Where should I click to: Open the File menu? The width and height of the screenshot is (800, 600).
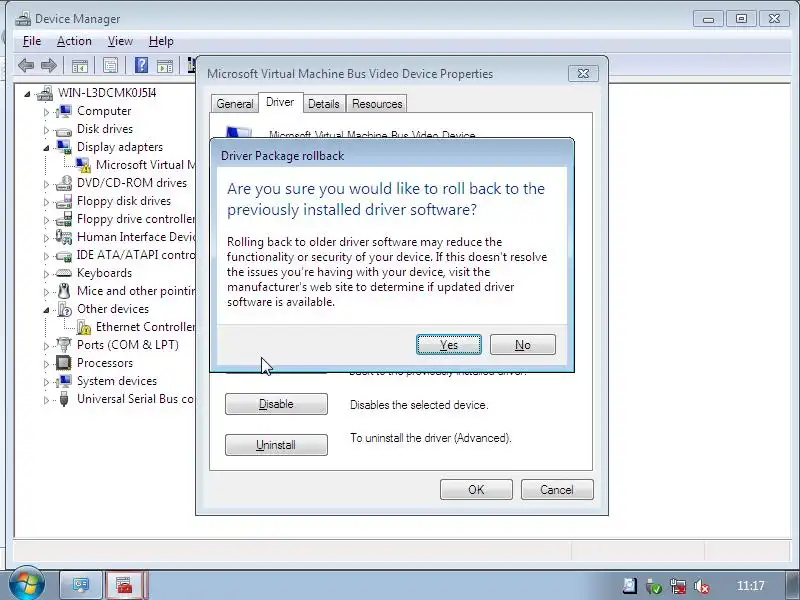(x=32, y=41)
